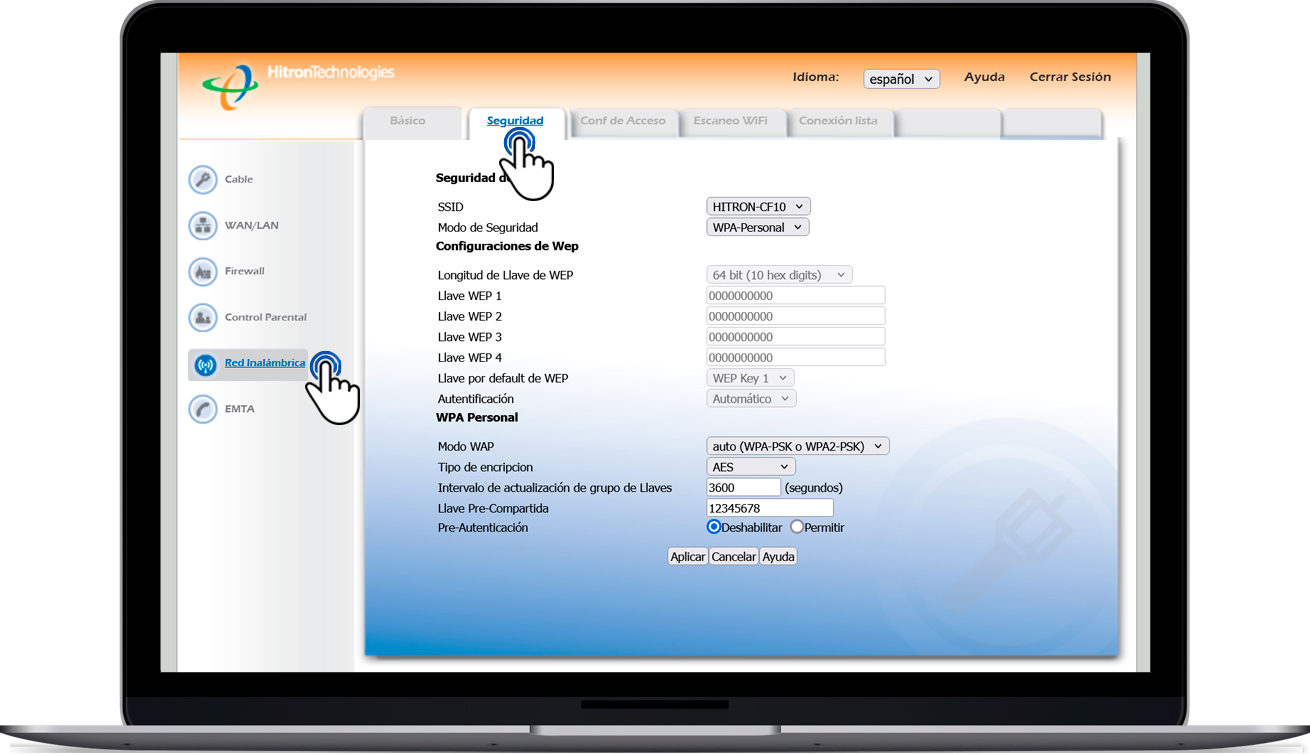Change Idioma language dropdown
Screen dimensions: 1310x754
pyautogui.click(x=901, y=78)
